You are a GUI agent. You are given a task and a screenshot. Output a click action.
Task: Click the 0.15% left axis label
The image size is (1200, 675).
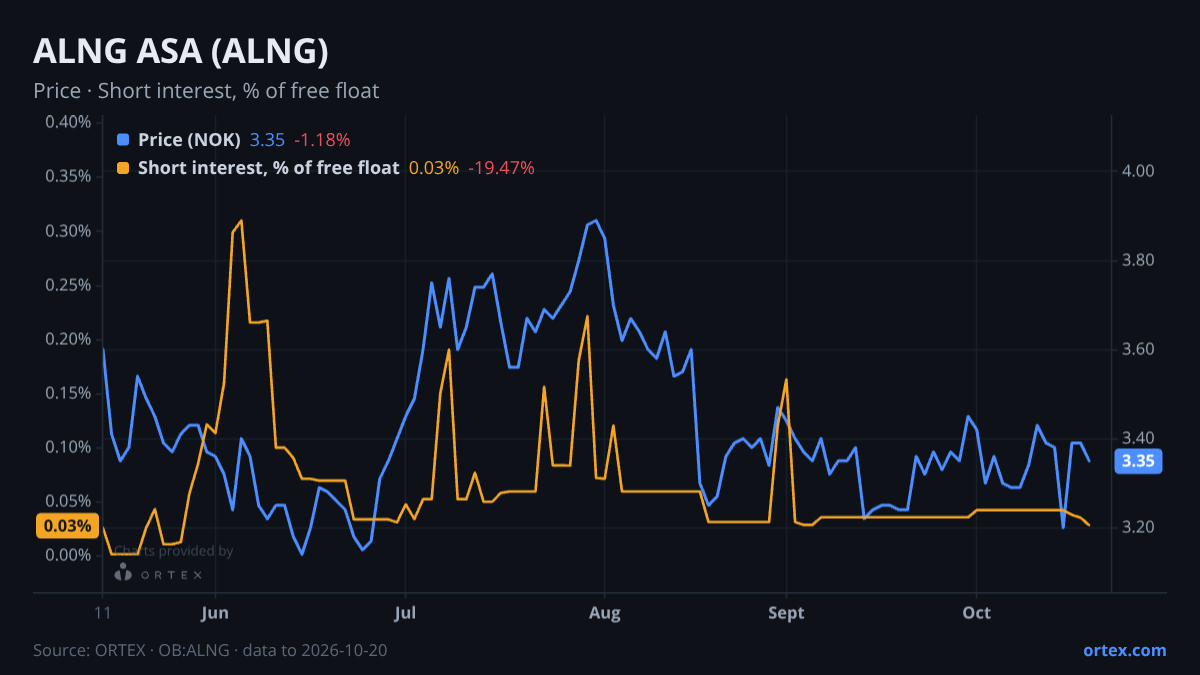point(68,393)
